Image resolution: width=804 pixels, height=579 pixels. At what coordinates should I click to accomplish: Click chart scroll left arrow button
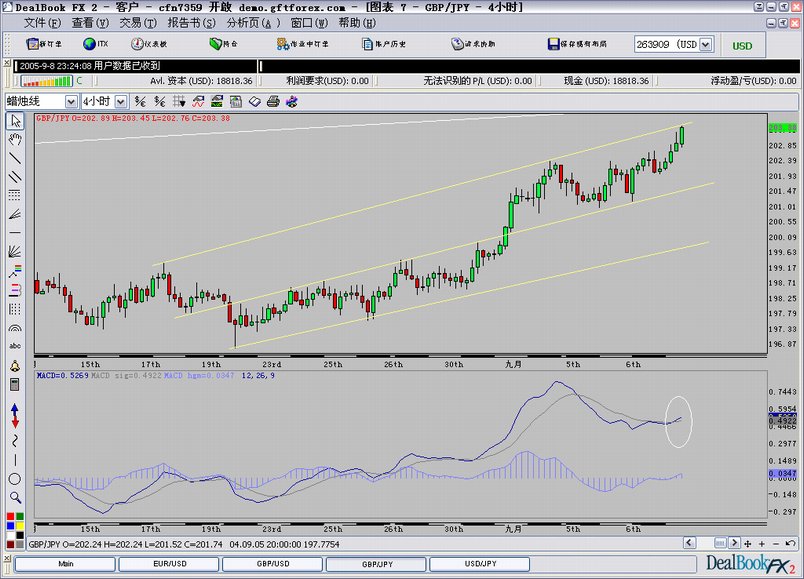pos(689,543)
